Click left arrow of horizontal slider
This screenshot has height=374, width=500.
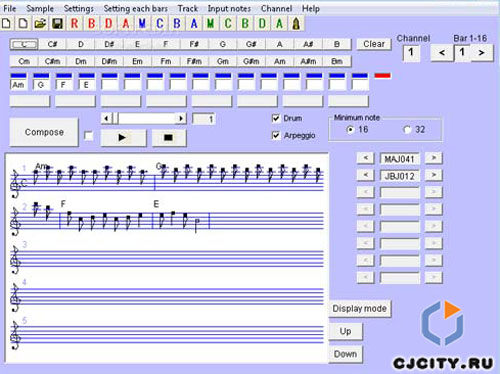click(106, 118)
